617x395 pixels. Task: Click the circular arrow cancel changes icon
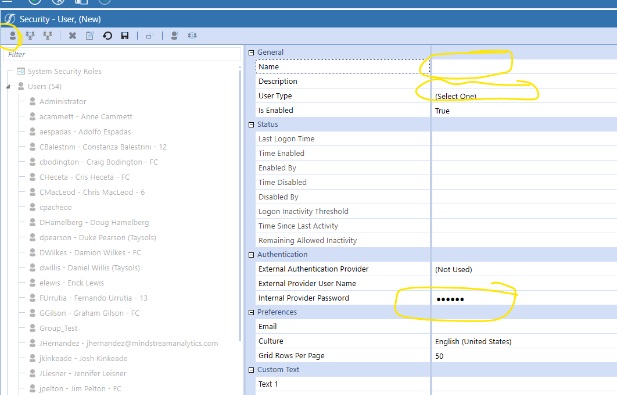(107, 36)
